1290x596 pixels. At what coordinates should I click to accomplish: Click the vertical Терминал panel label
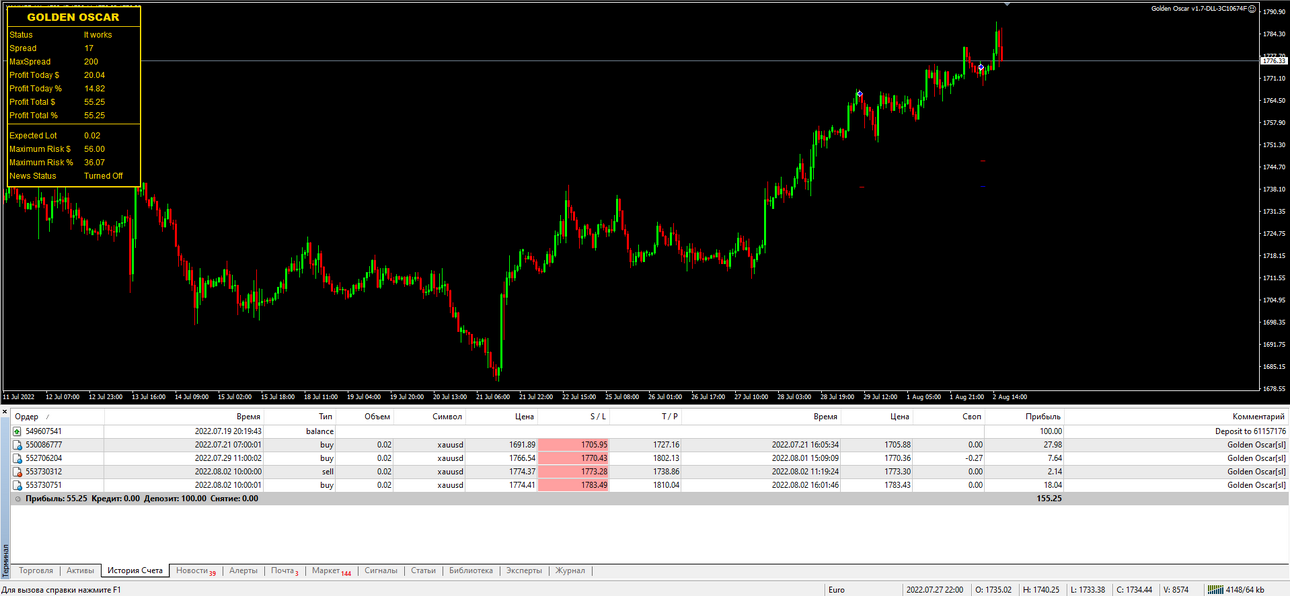4,560
